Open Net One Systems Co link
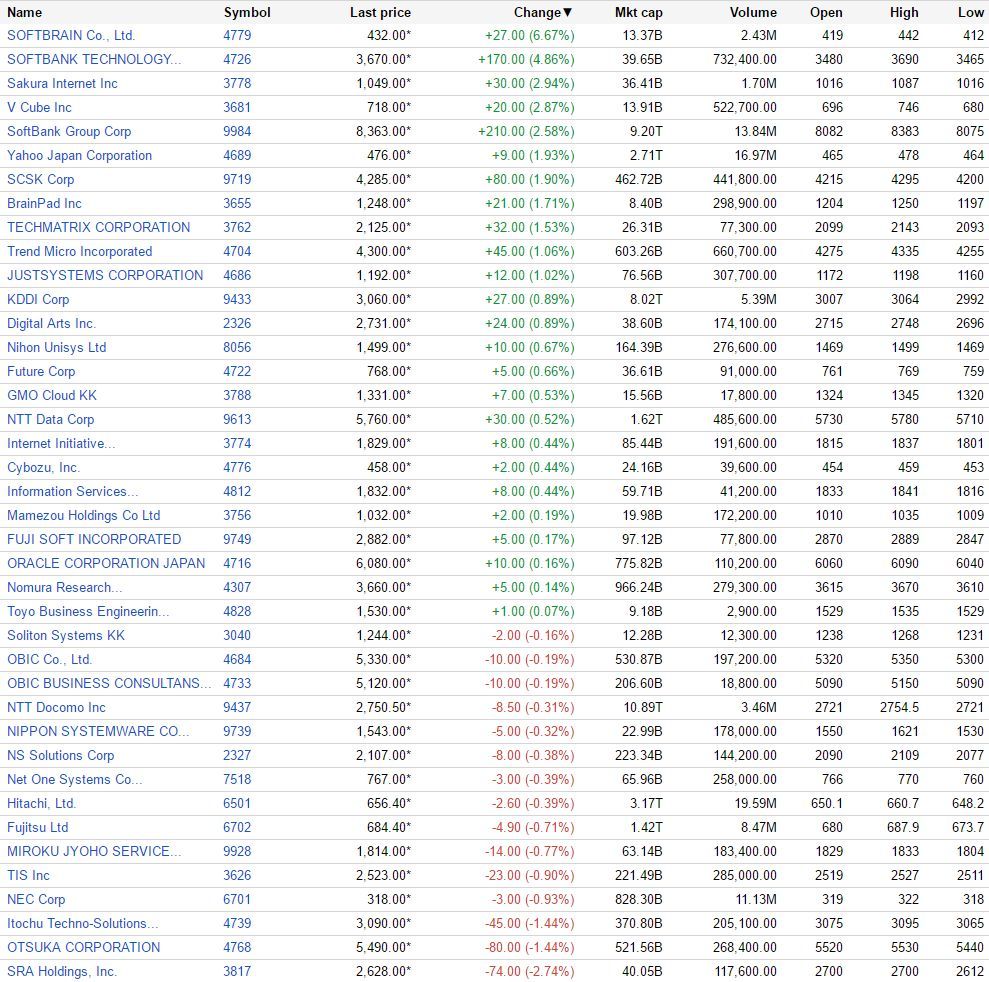The width and height of the screenshot is (989, 982). click(x=74, y=778)
